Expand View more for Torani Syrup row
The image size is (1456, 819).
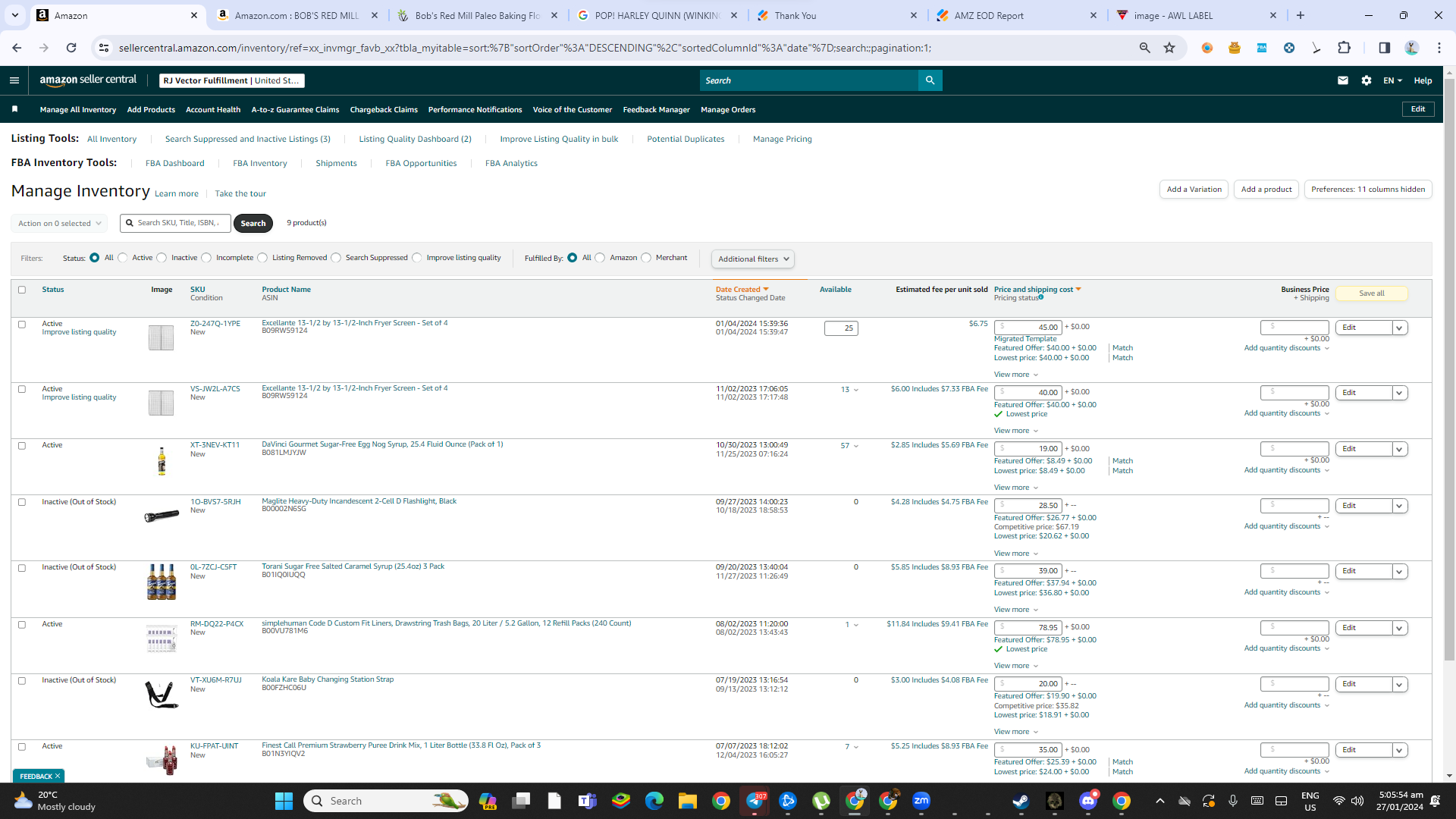coord(1016,610)
